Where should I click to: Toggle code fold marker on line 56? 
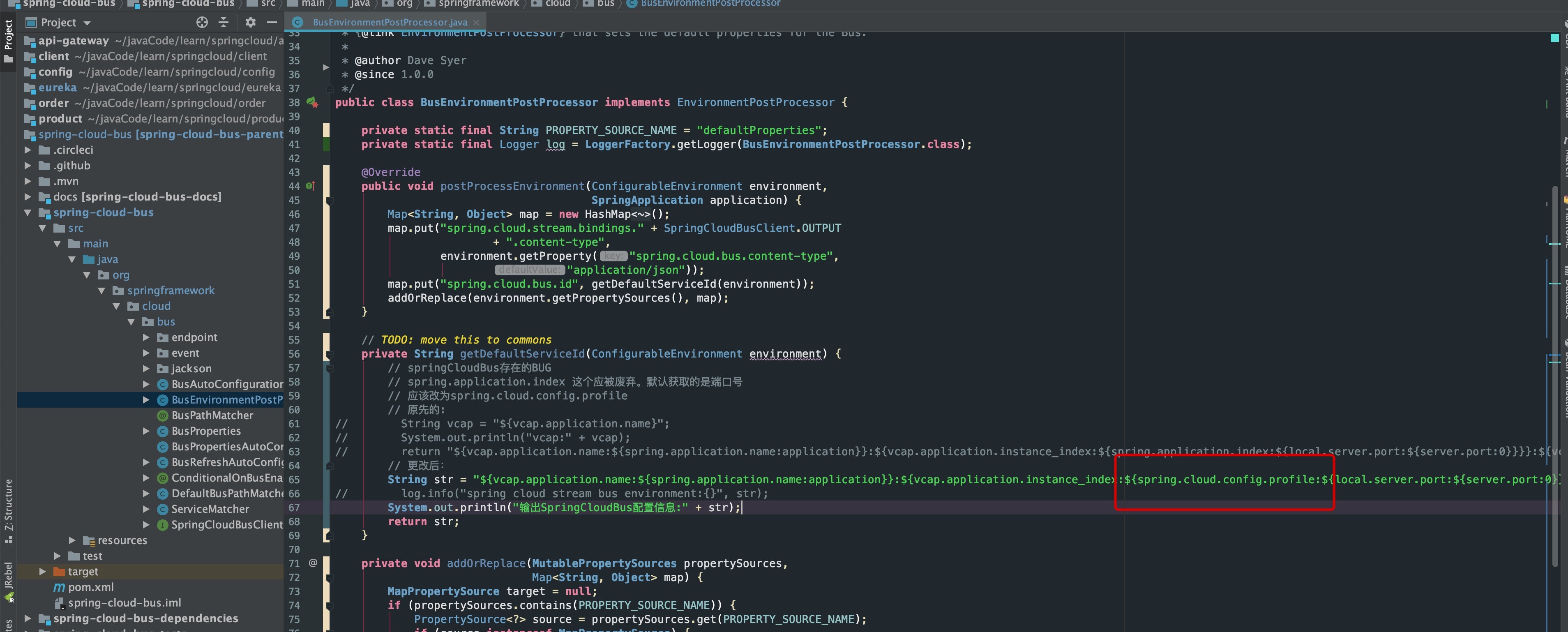[x=329, y=354]
